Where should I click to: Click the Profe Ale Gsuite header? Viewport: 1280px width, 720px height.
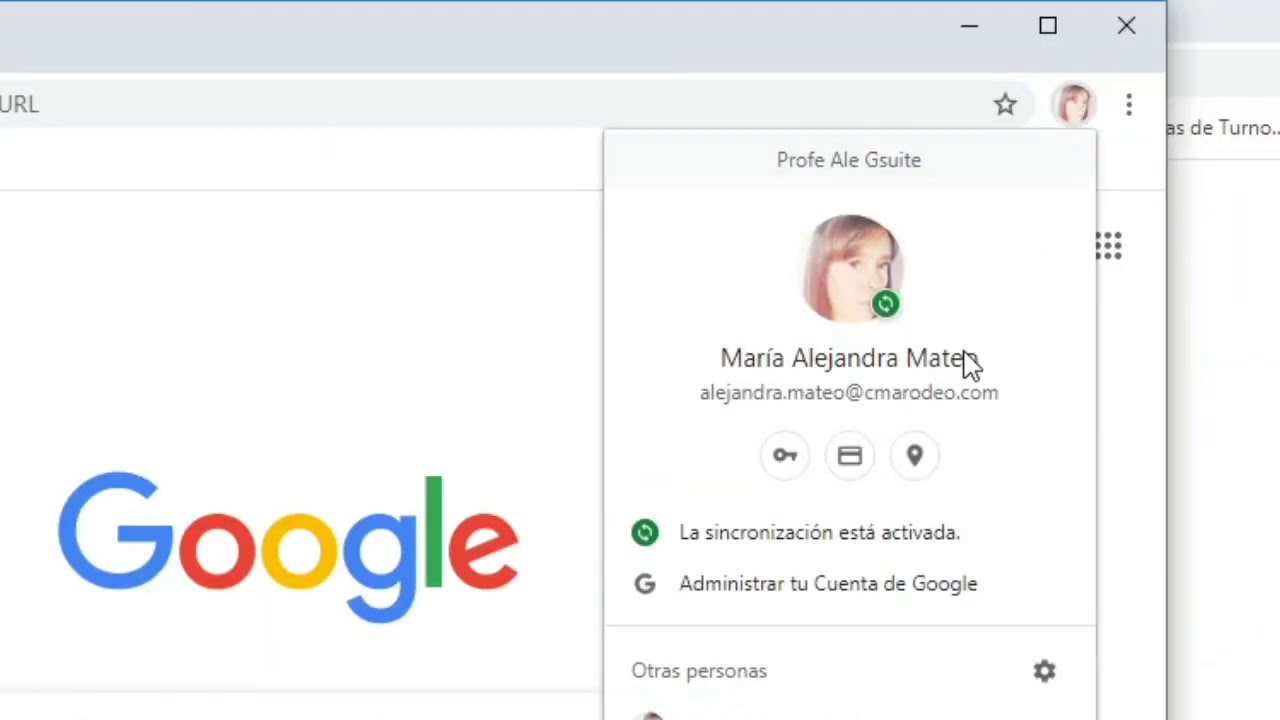click(849, 160)
